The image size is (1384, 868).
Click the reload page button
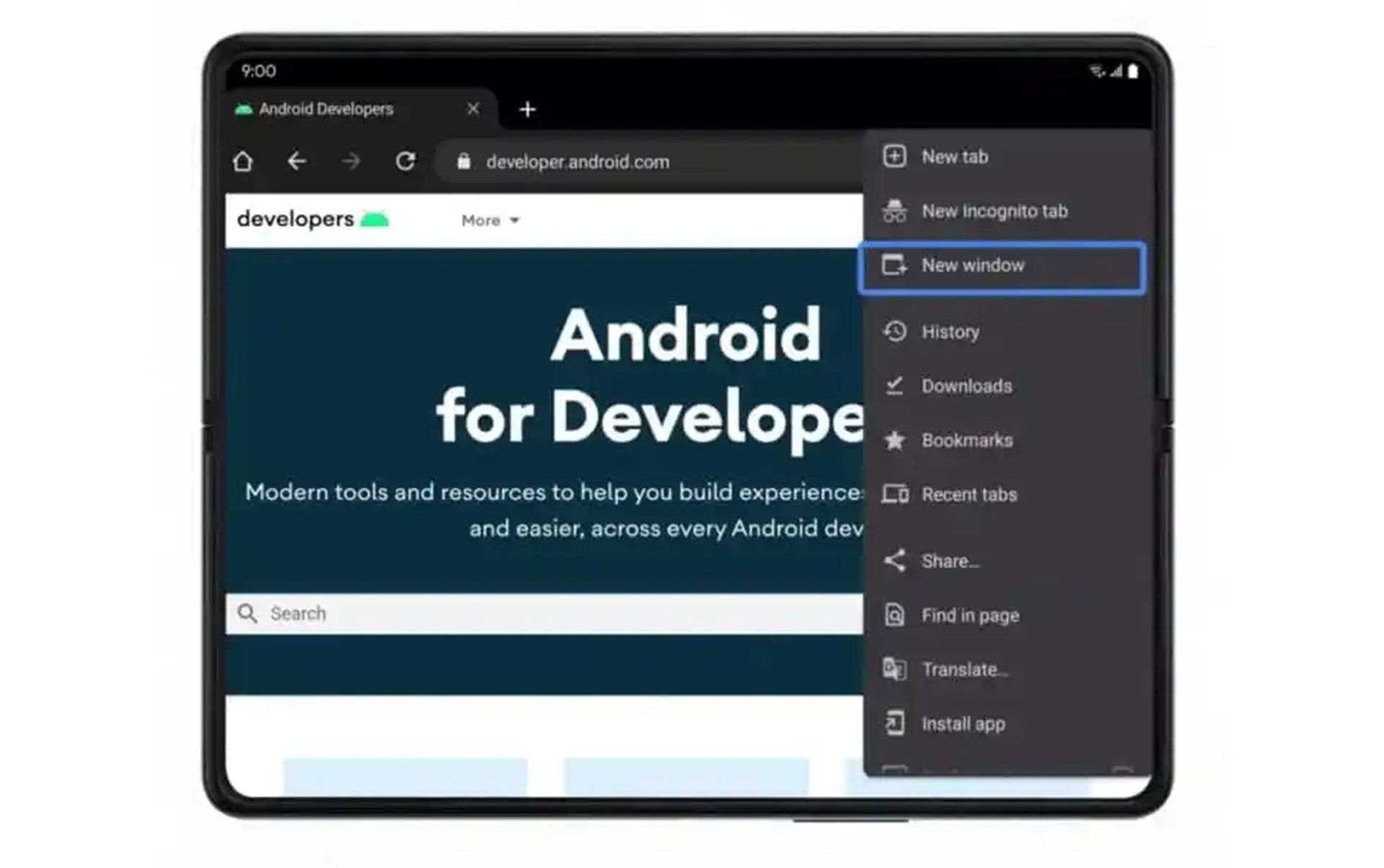pyautogui.click(x=406, y=162)
